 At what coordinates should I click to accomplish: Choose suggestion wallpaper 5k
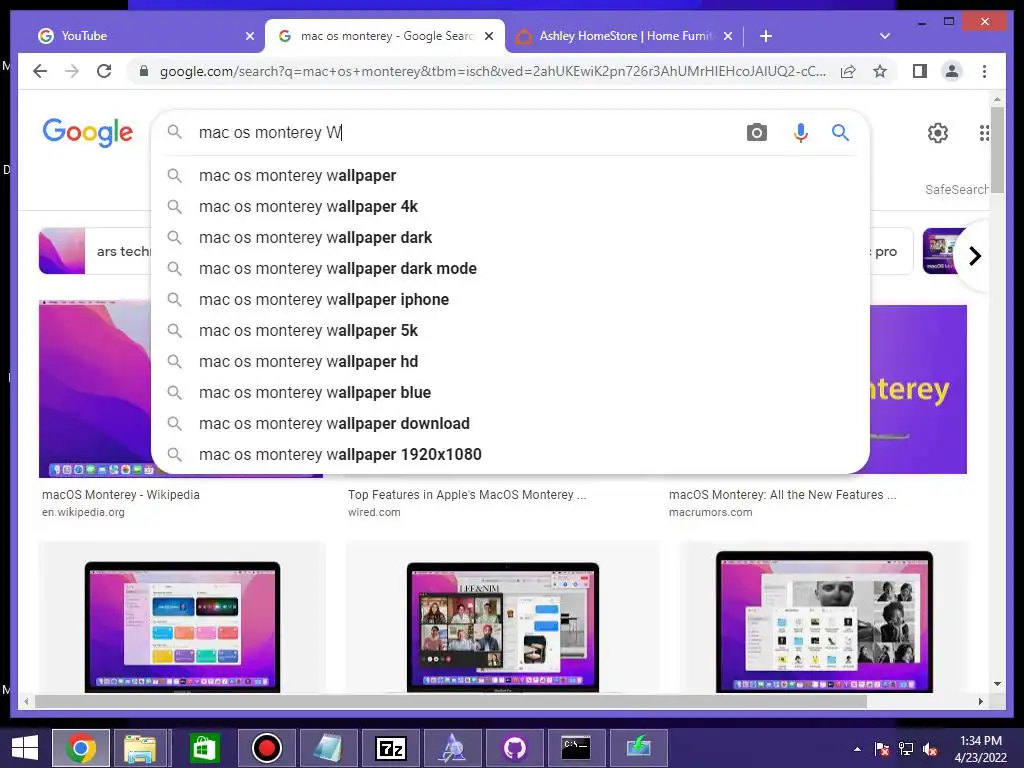pyautogui.click(x=510, y=330)
